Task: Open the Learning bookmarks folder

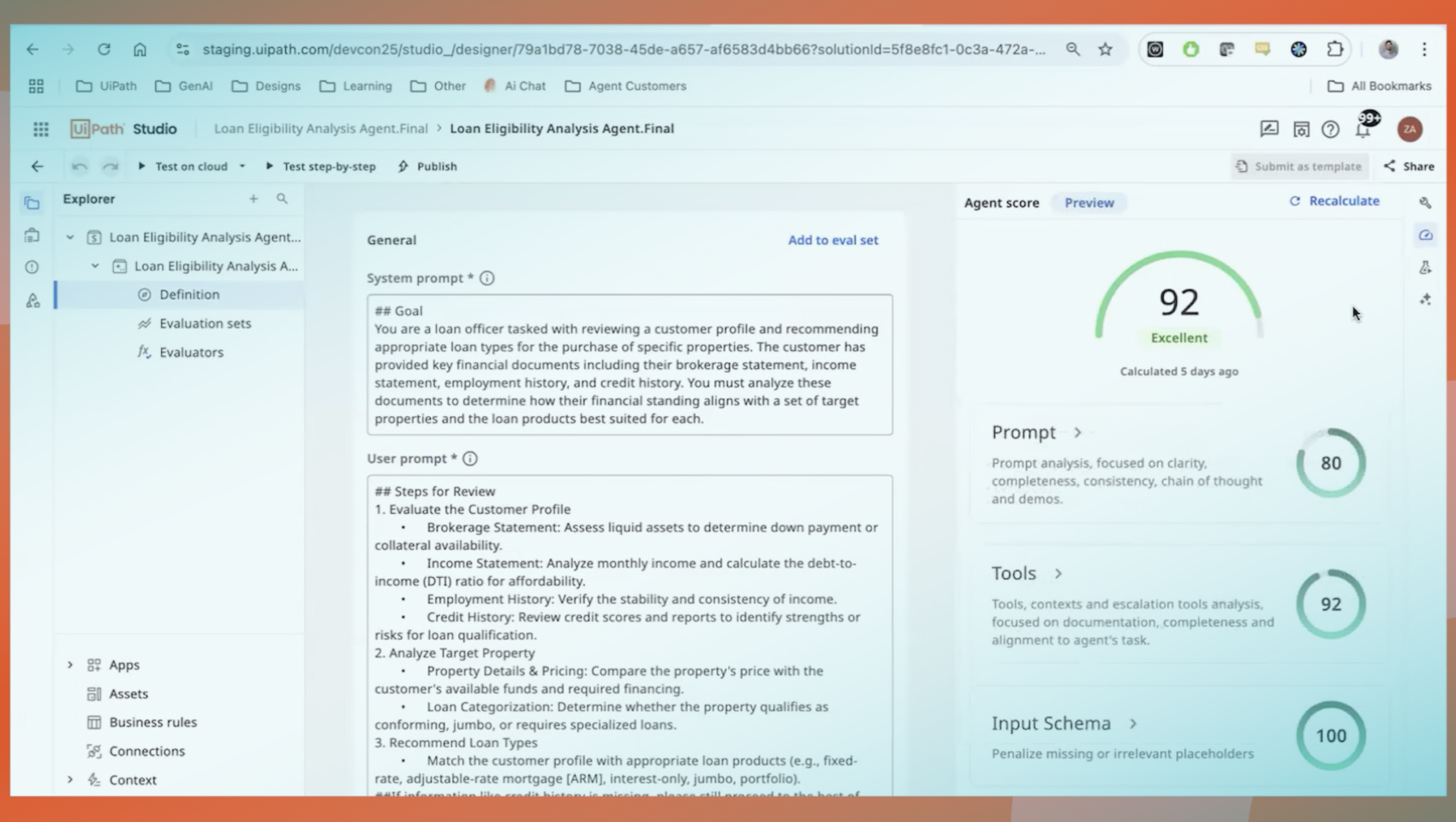Action: click(355, 86)
